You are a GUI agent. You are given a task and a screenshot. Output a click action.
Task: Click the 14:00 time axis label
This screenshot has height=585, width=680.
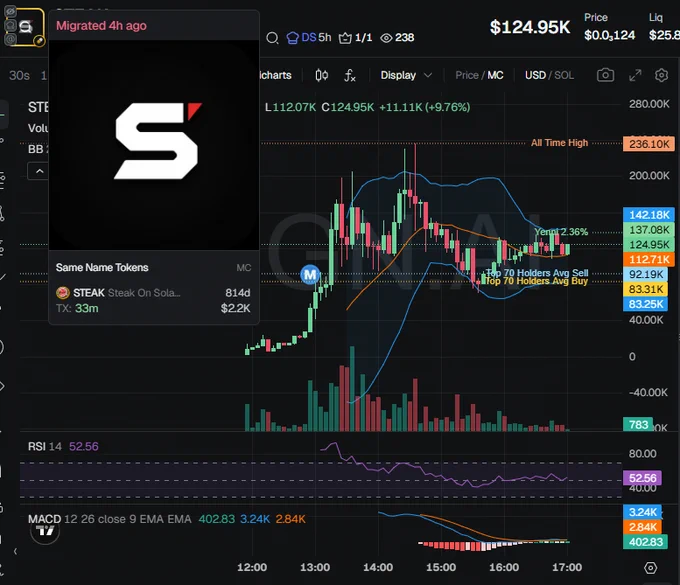coord(378,567)
